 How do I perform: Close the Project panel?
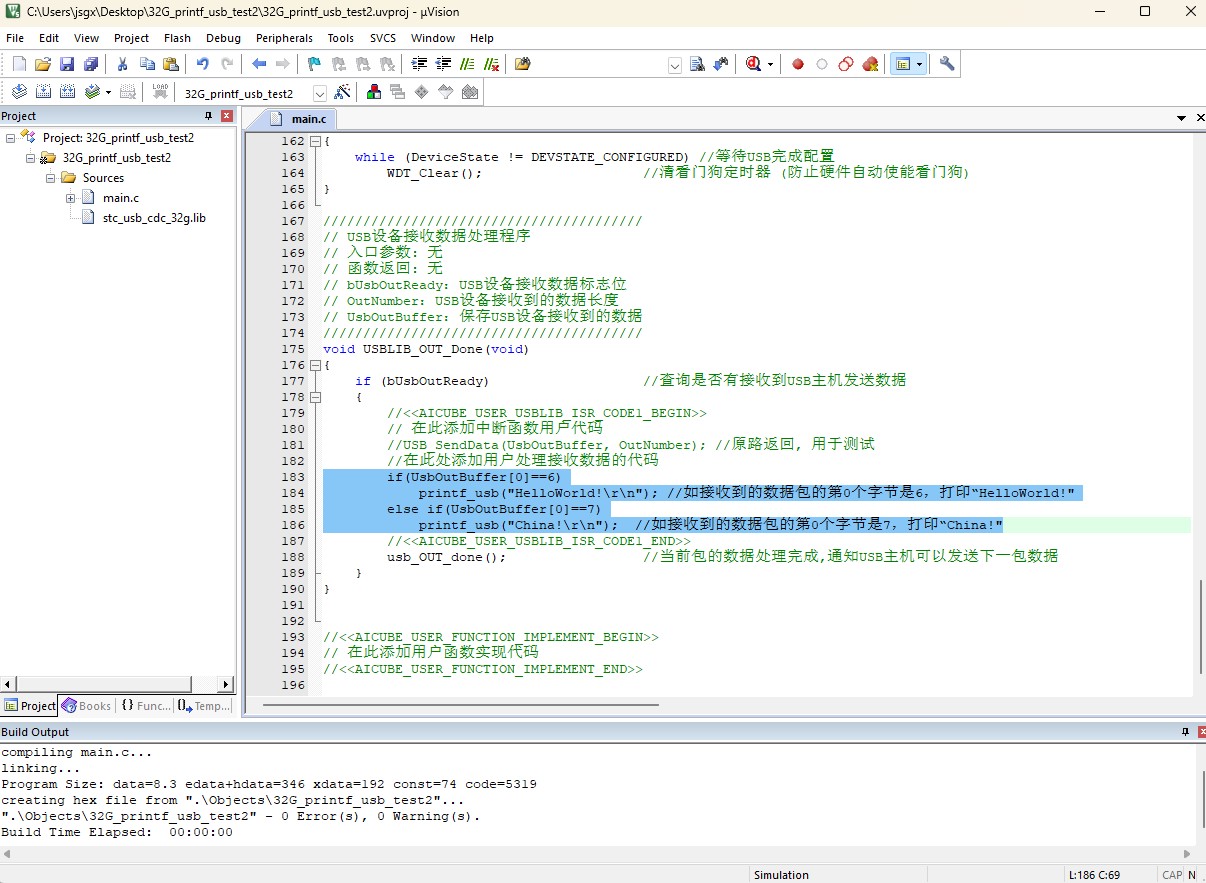pyautogui.click(x=227, y=116)
